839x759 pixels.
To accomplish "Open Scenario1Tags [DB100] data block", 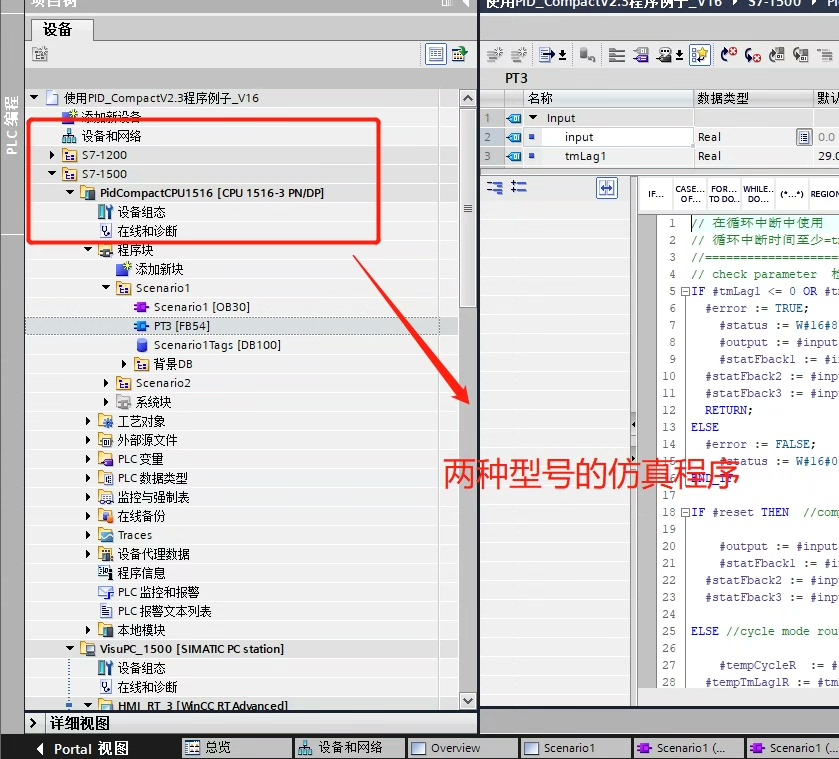I will tap(217, 345).
